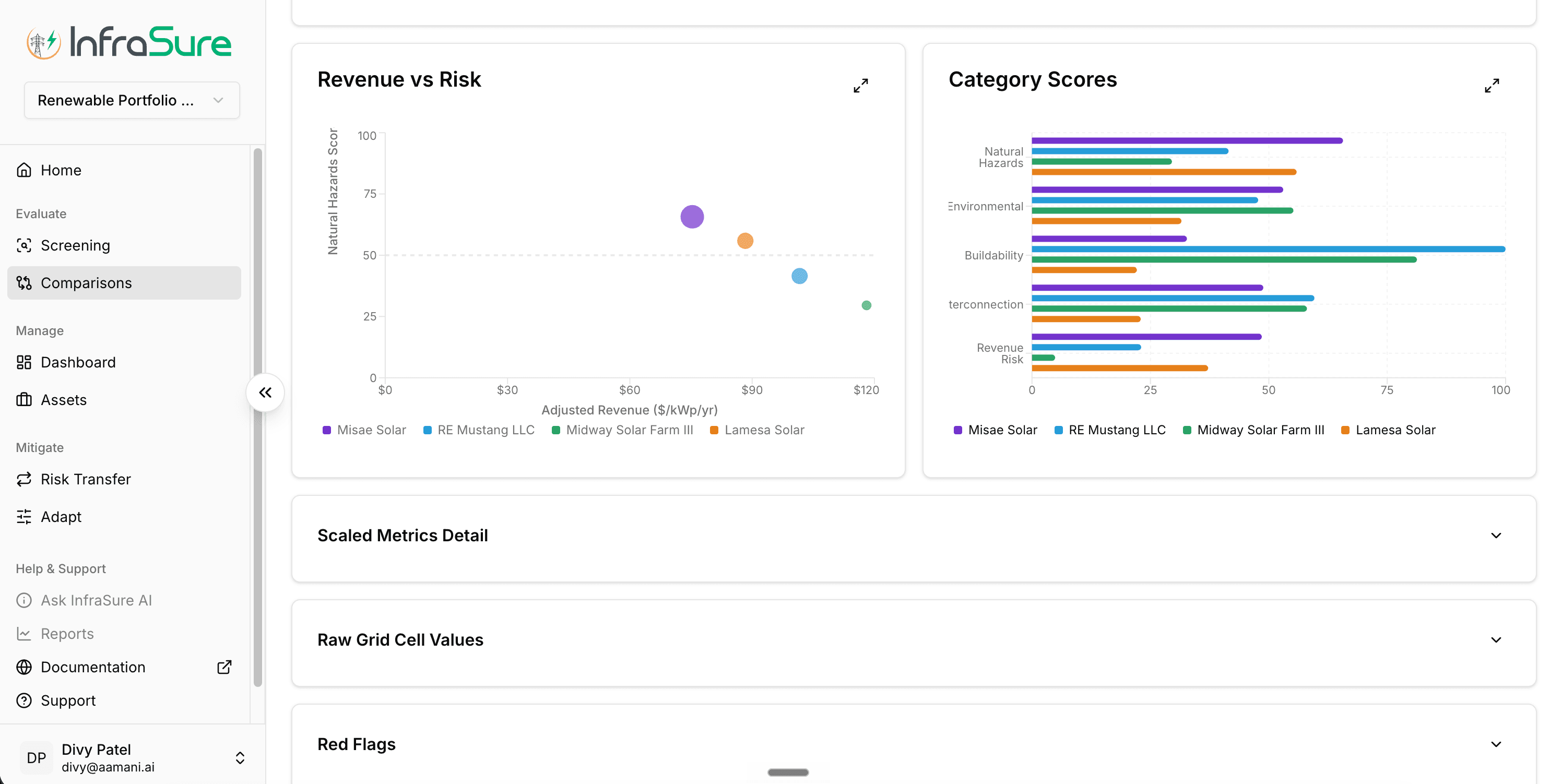Open Divy Patel account menu chevrons

[240, 758]
